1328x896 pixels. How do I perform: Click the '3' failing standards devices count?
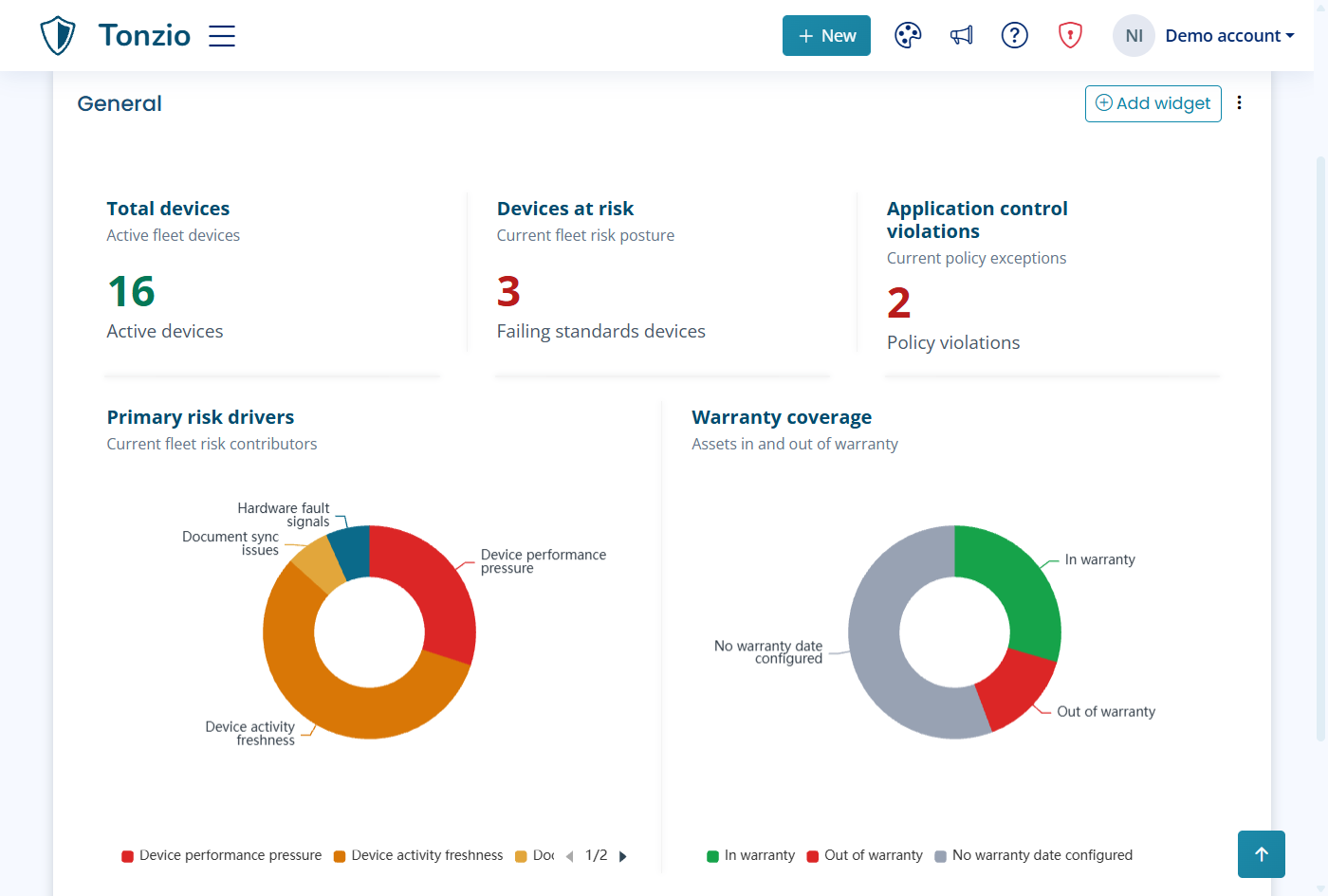(x=508, y=291)
